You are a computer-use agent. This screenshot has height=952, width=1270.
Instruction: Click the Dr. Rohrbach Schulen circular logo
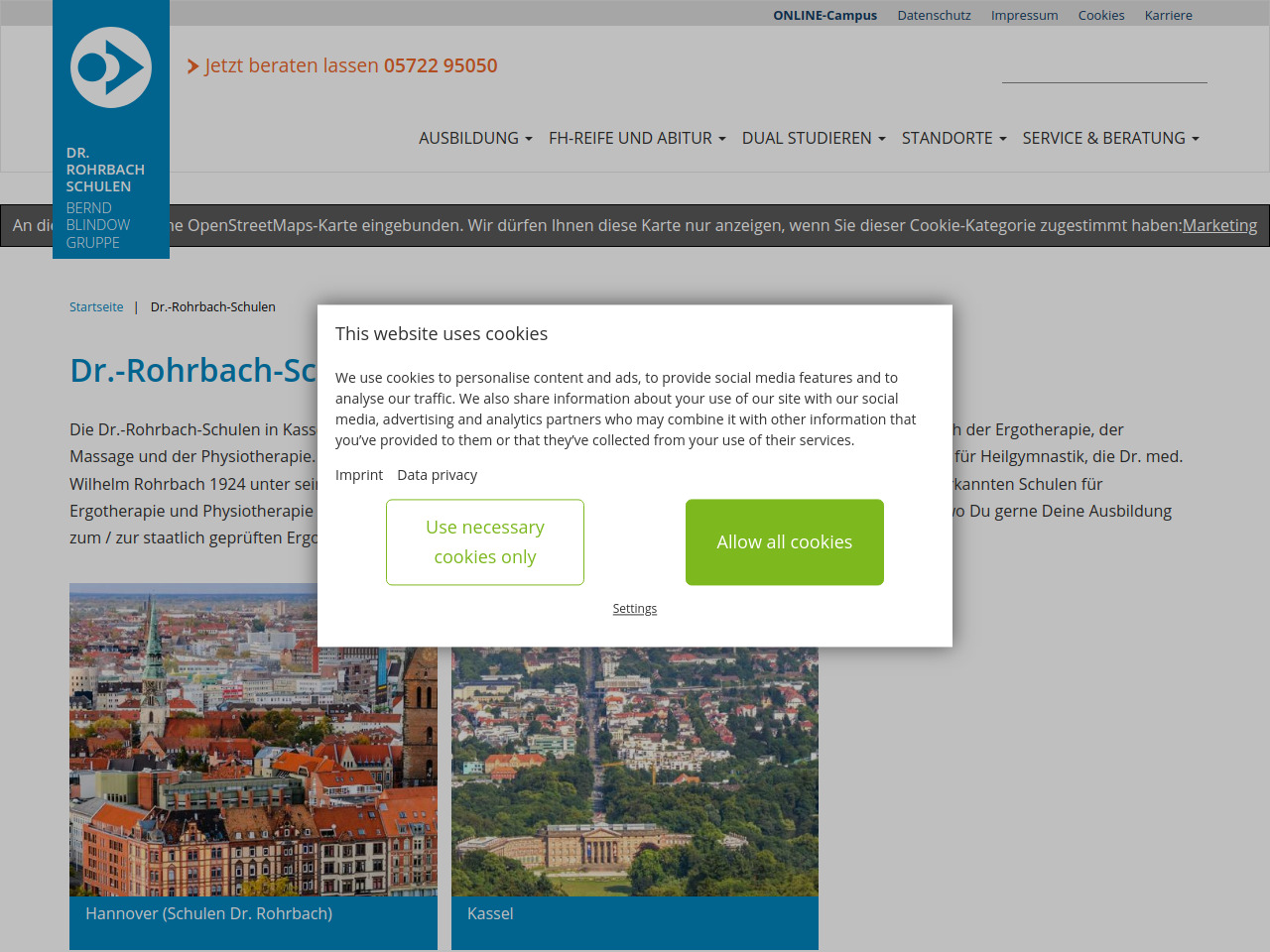111,67
